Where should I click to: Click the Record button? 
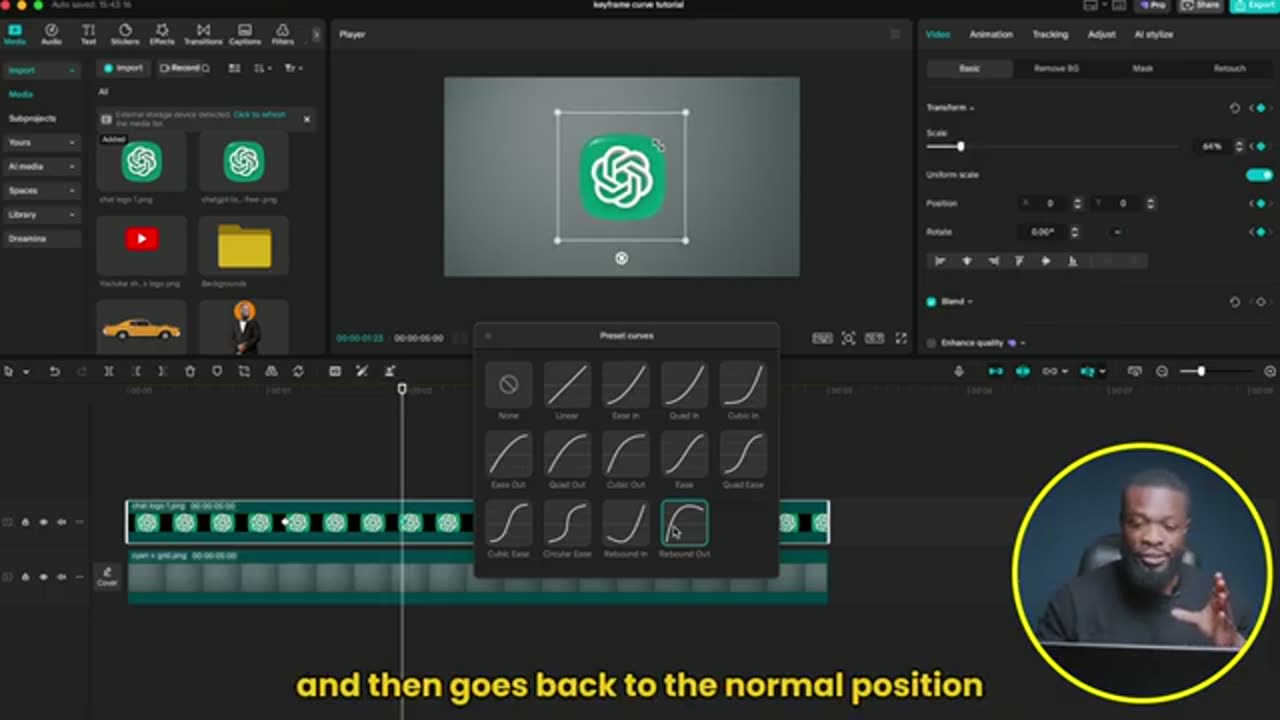pyautogui.click(x=184, y=68)
